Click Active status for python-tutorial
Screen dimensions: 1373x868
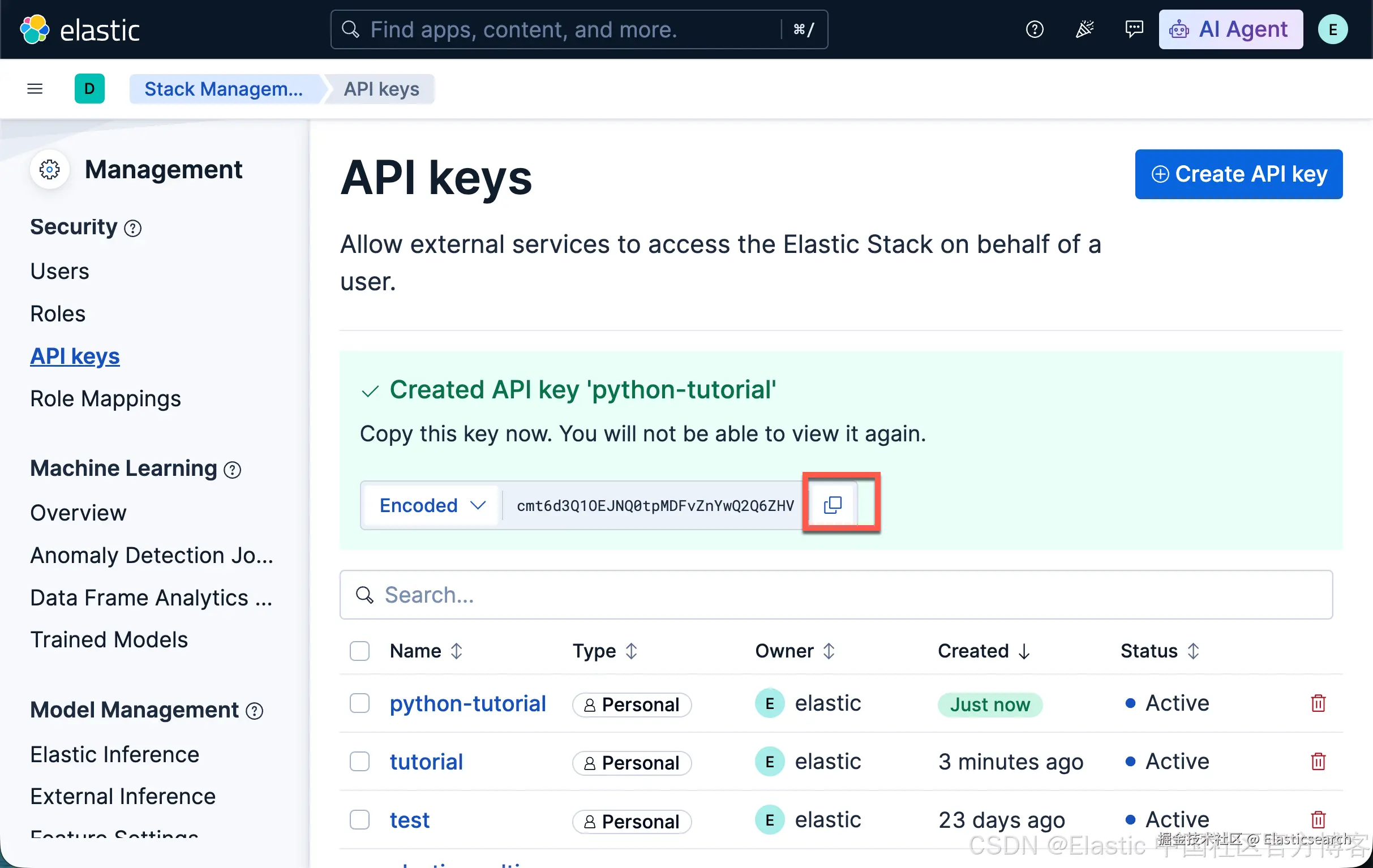coord(1167,703)
